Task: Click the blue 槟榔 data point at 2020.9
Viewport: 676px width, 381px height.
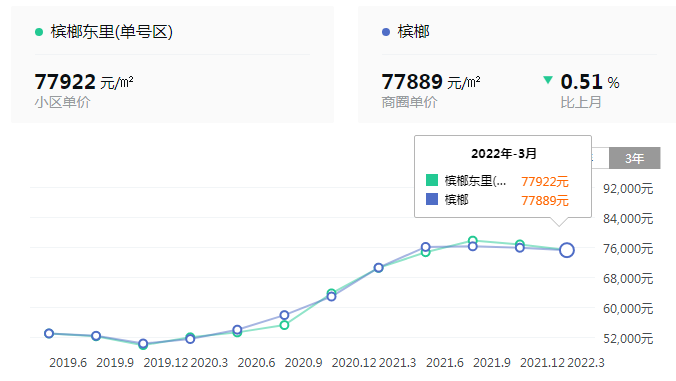Action: click(284, 315)
